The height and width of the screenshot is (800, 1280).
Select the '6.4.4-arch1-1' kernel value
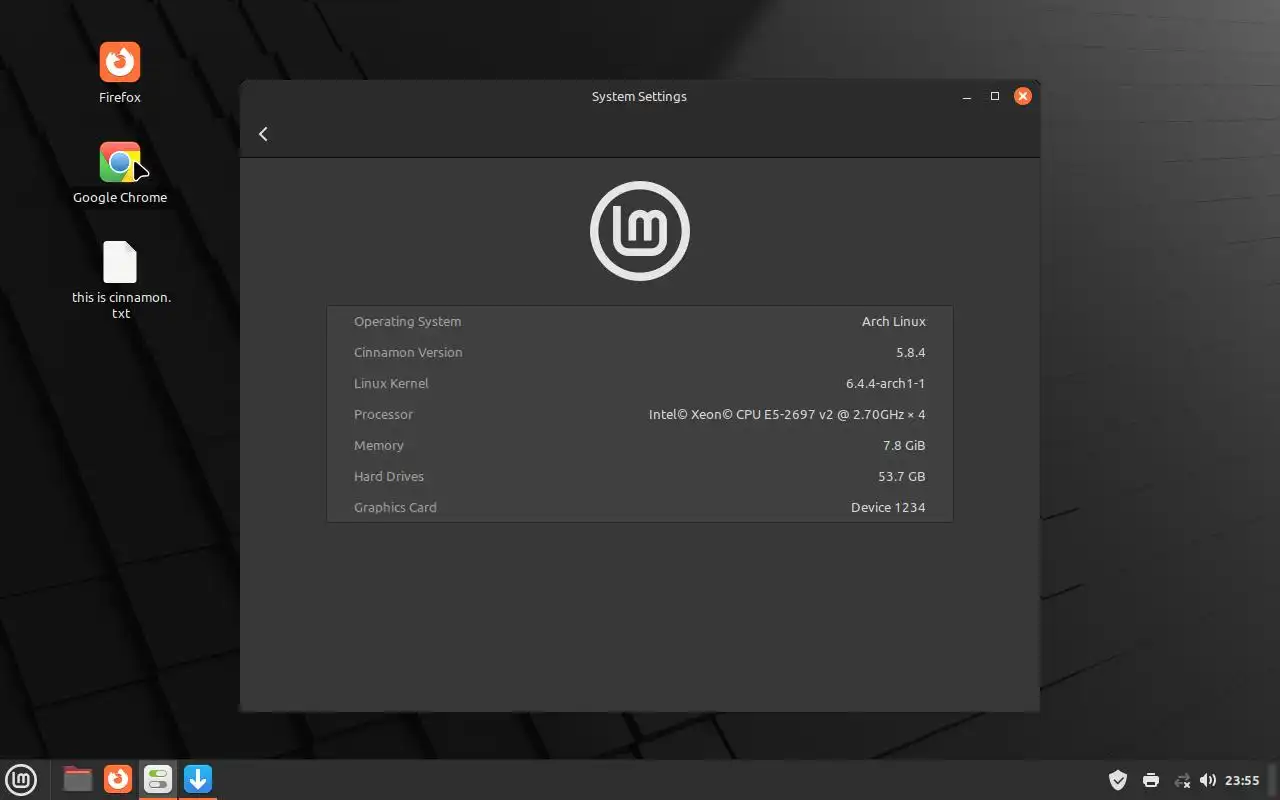(886, 384)
